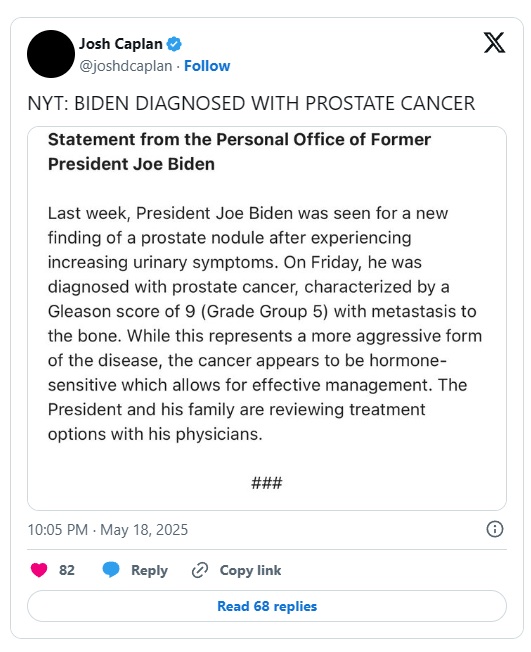Open the @joshdcaplan handle

coord(126,66)
